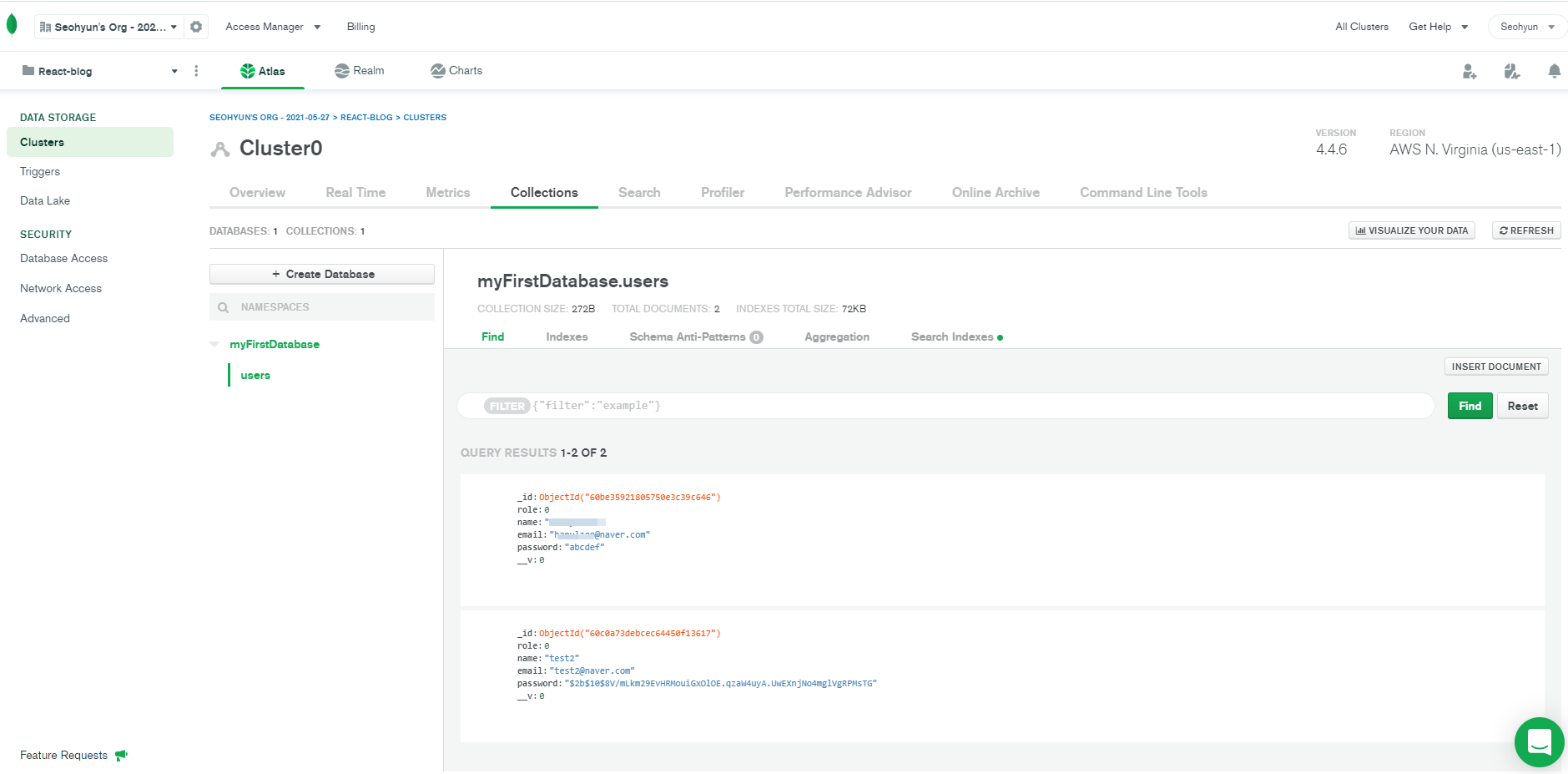Open the Overview tab

tap(257, 193)
